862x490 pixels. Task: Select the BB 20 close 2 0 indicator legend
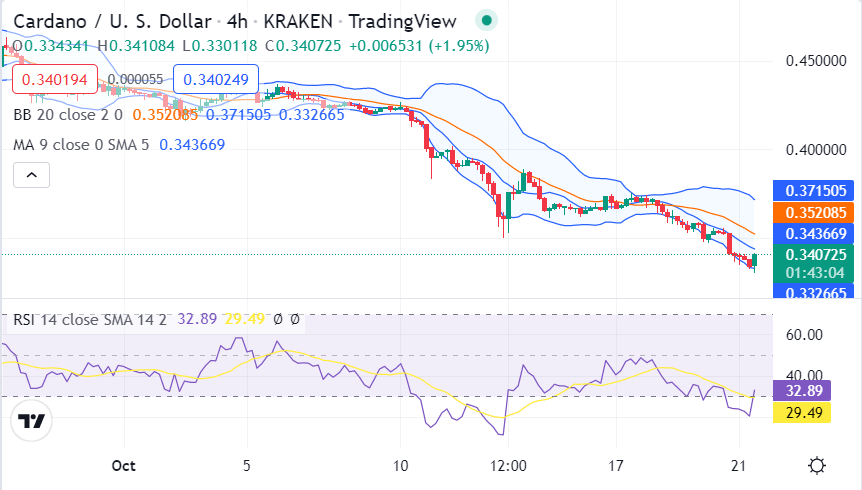[x=68, y=115]
